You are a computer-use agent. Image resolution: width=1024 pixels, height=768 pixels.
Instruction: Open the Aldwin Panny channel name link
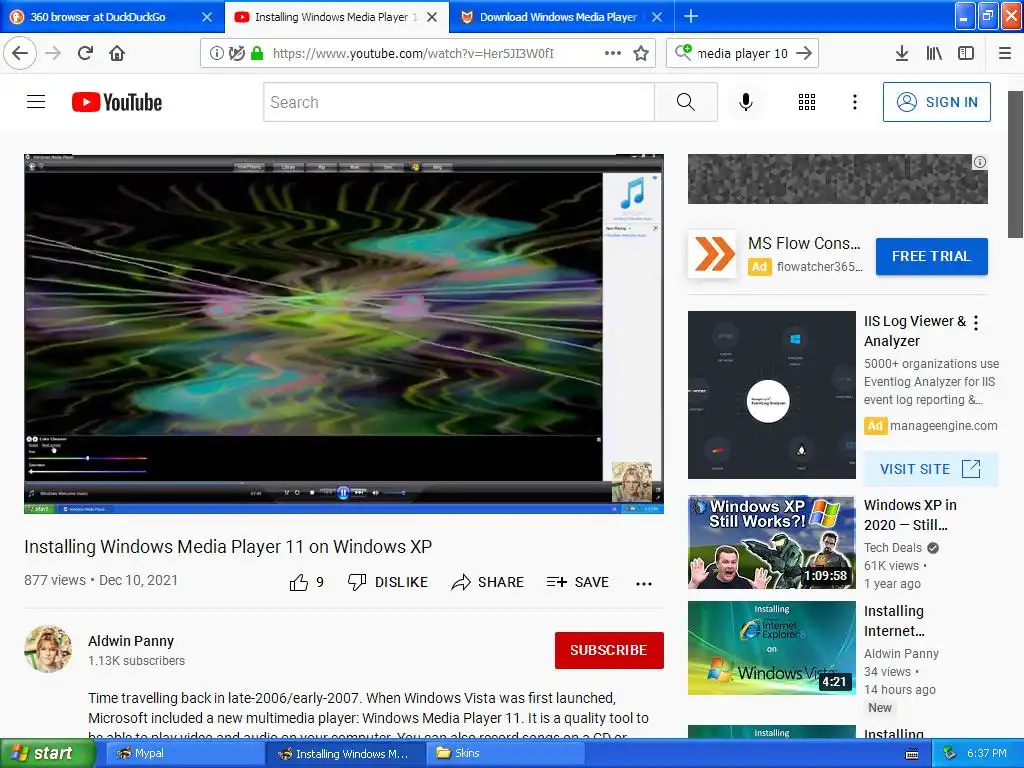pos(131,641)
